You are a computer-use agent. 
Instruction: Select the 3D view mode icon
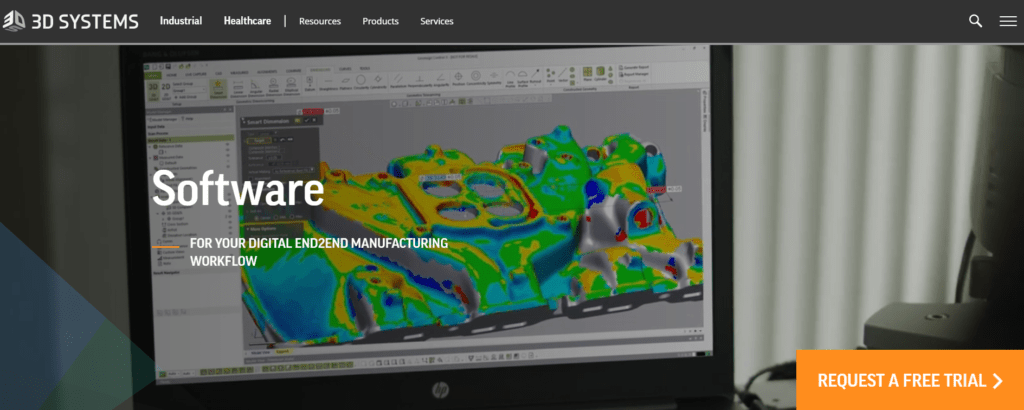click(153, 88)
